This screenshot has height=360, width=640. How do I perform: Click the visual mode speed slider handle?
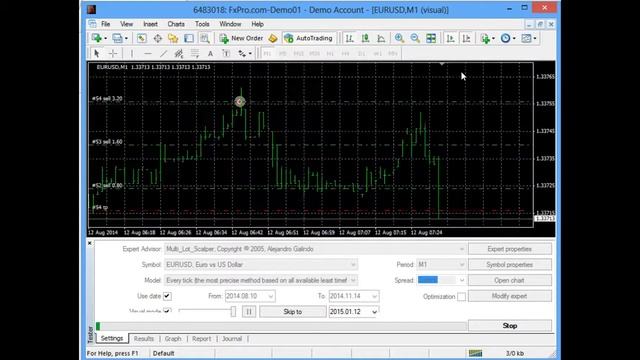point(233,311)
